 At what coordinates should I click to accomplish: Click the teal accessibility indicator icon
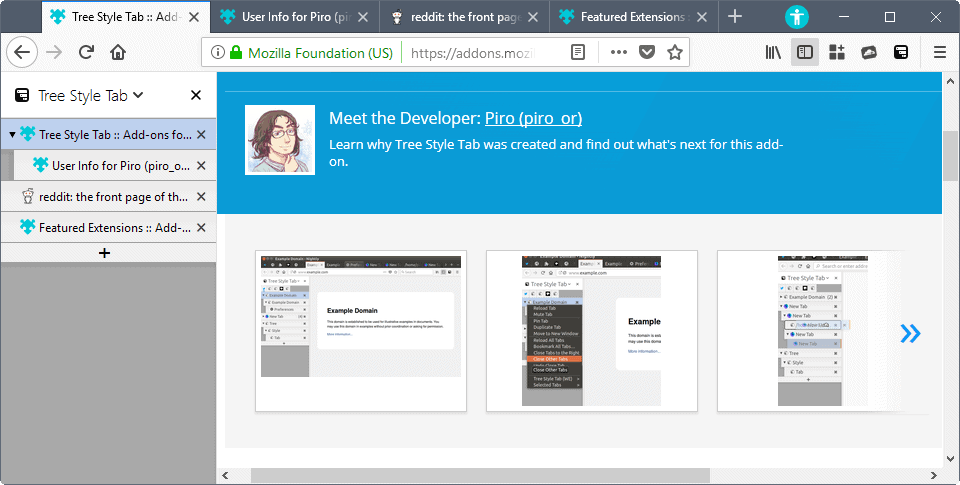(x=797, y=17)
